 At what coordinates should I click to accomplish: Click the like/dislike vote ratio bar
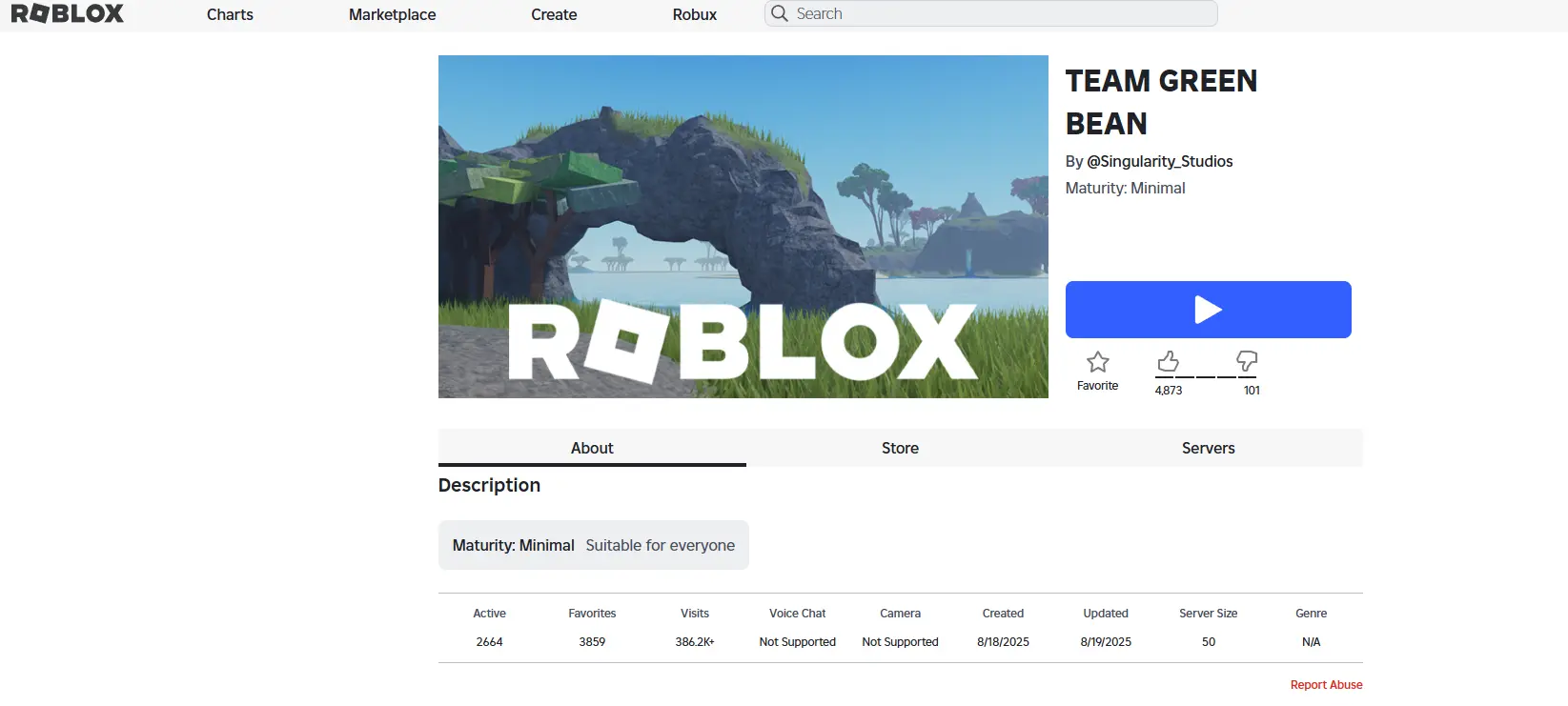[x=1207, y=377]
